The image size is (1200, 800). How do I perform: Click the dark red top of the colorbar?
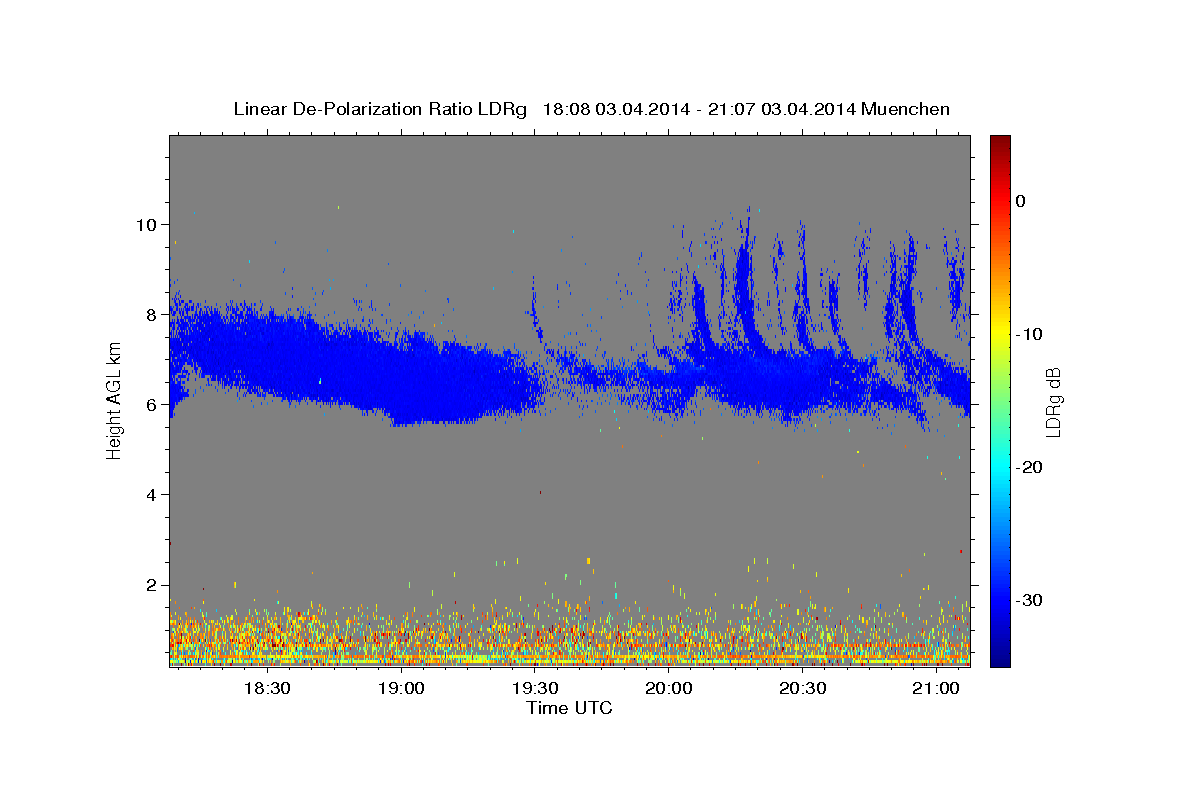1000,142
